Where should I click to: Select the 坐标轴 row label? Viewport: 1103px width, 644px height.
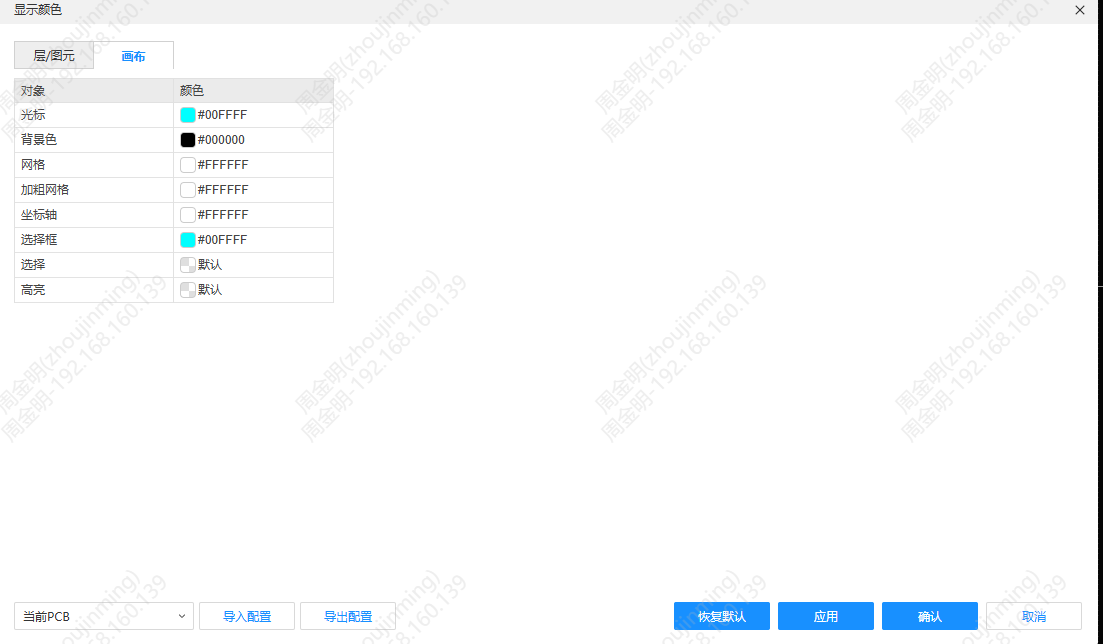click(x=39, y=215)
